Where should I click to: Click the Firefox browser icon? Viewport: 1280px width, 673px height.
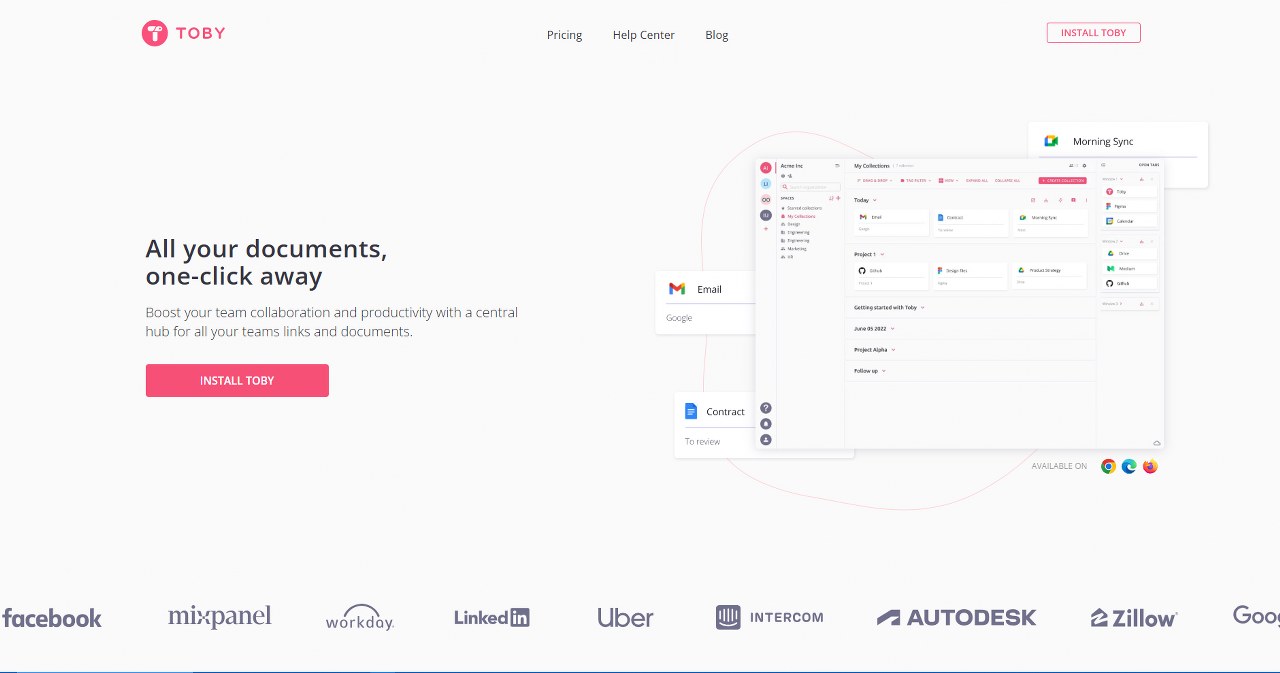(1150, 466)
